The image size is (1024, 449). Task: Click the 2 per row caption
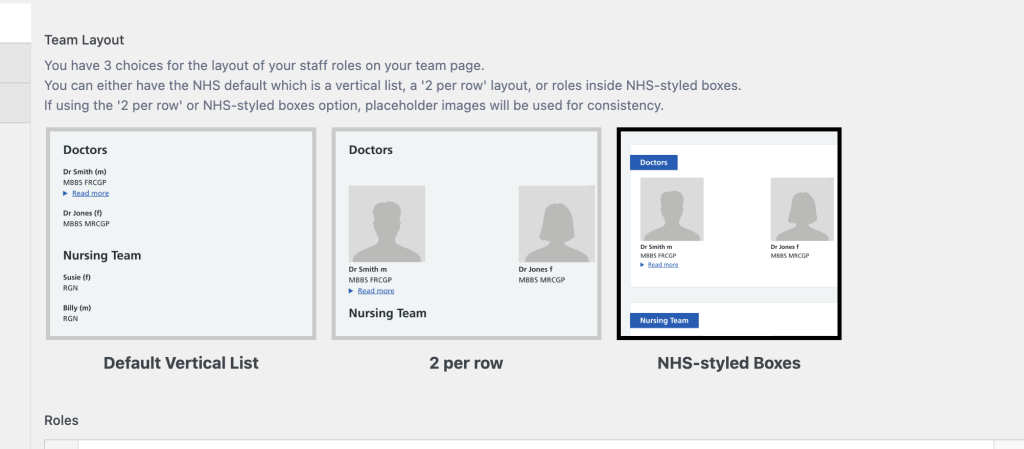tap(466, 364)
